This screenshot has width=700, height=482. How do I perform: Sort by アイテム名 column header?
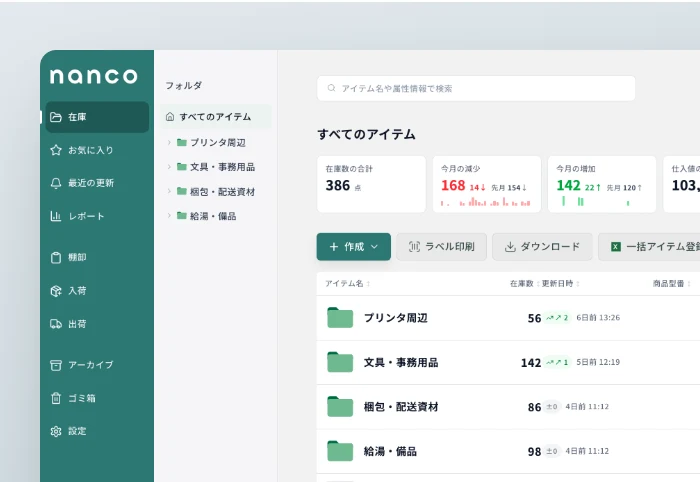click(x=348, y=283)
